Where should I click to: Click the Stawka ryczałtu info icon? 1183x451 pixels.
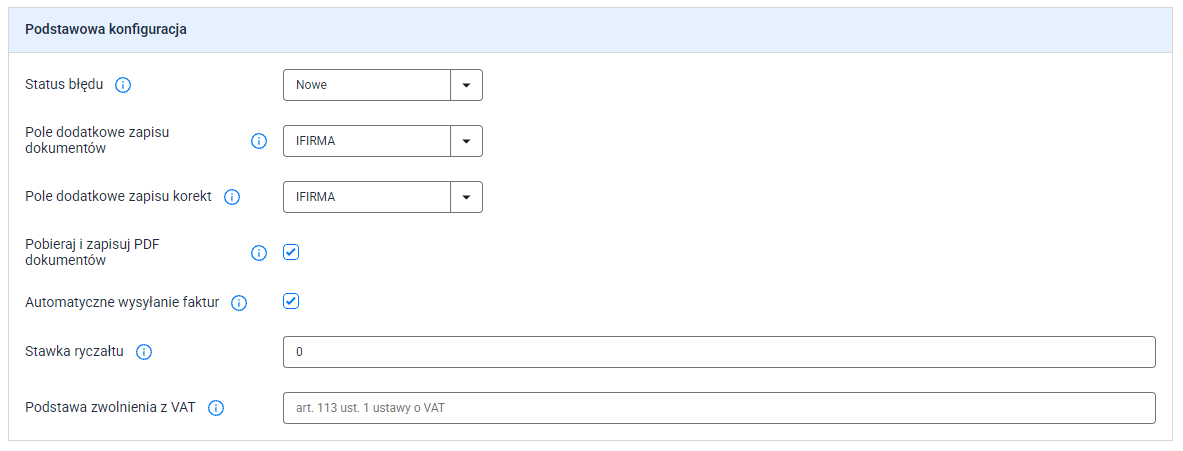tap(144, 352)
